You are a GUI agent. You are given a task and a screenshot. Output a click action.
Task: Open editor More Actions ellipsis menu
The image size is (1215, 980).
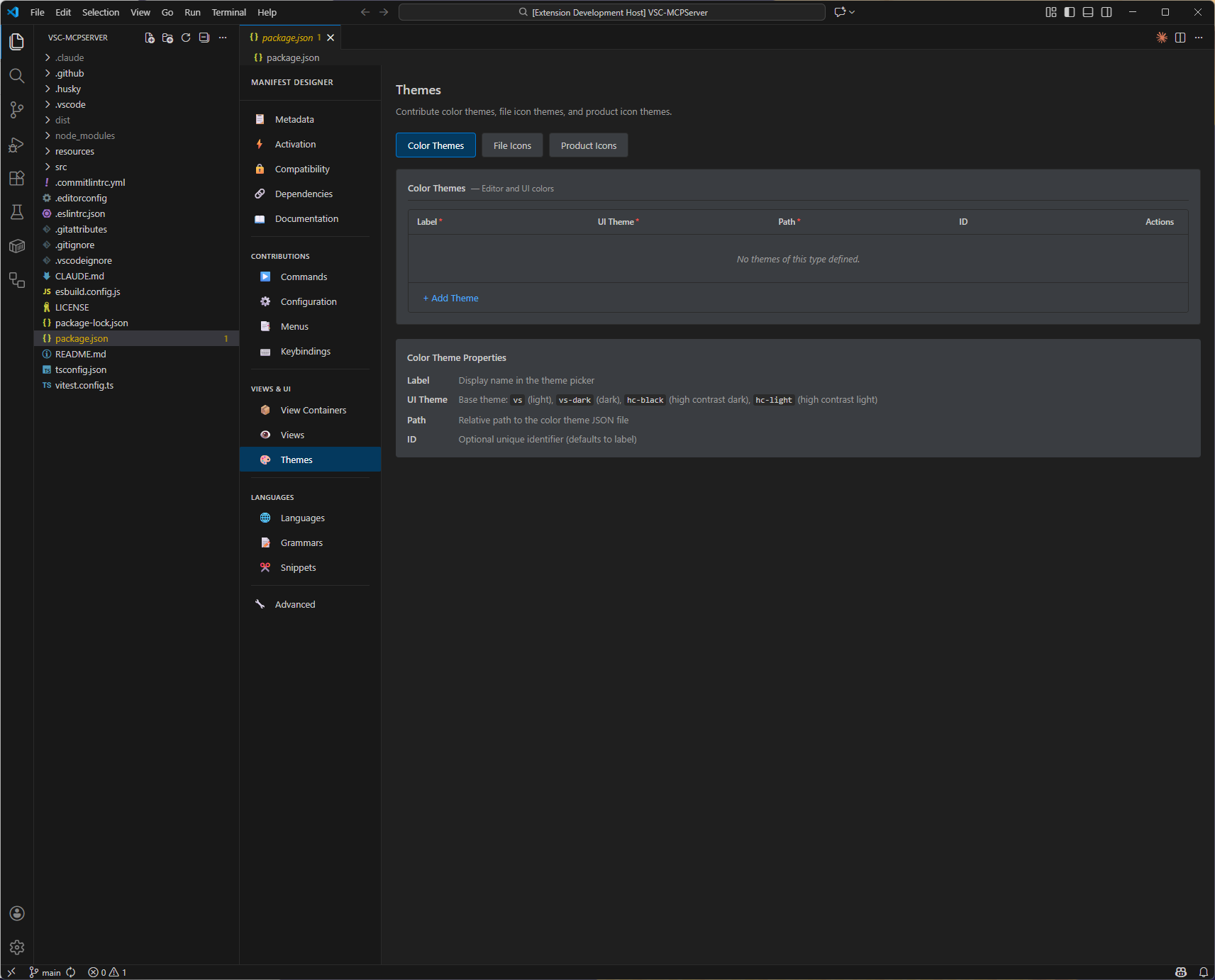(x=1199, y=38)
